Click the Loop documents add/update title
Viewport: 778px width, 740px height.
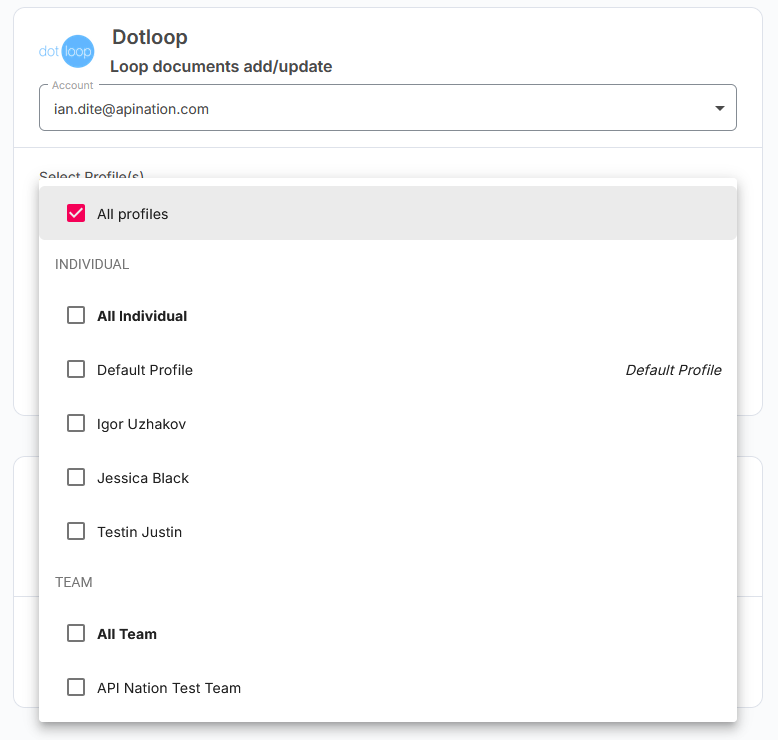tap(221, 67)
